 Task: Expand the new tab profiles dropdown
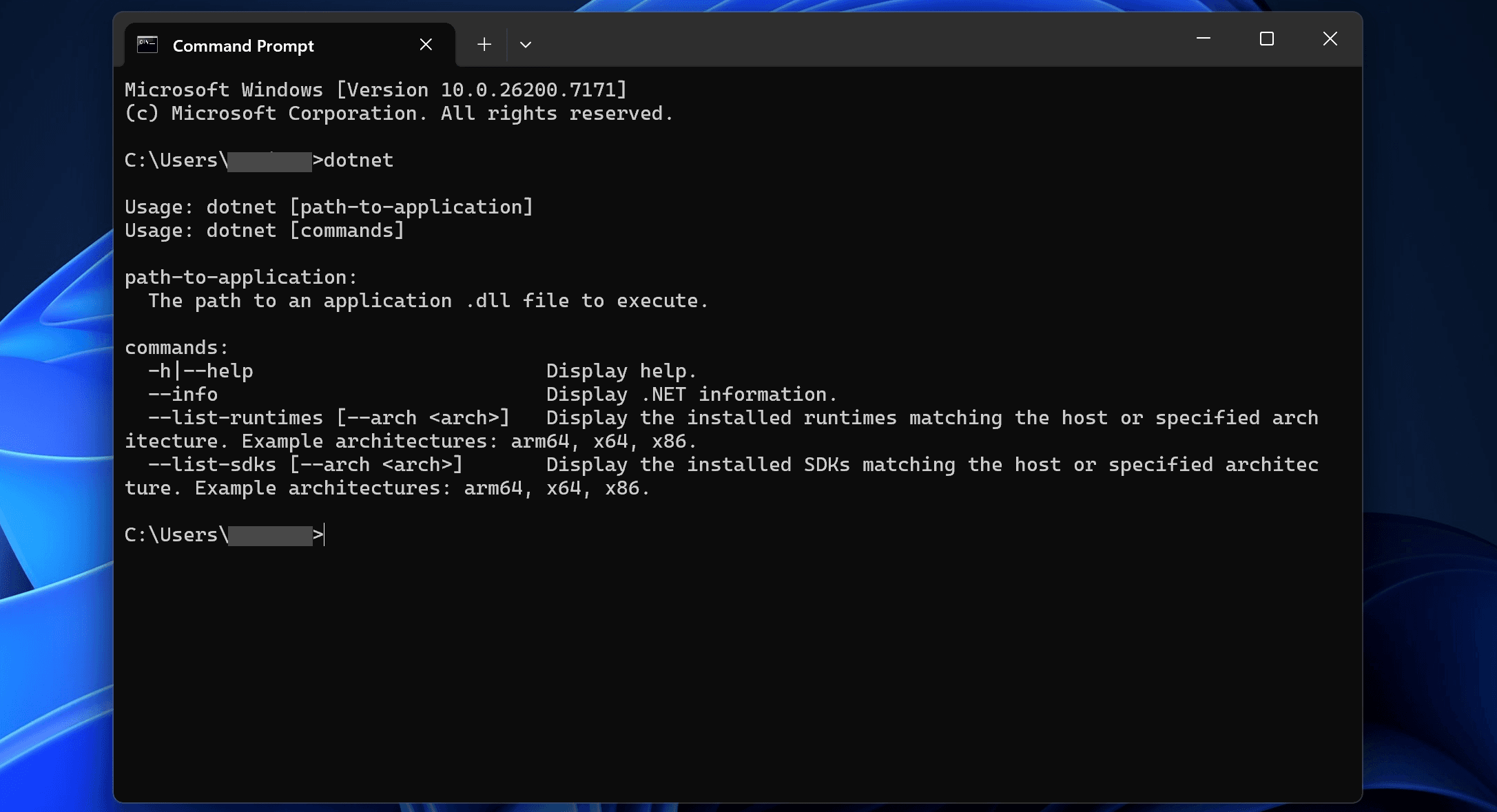click(x=526, y=45)
